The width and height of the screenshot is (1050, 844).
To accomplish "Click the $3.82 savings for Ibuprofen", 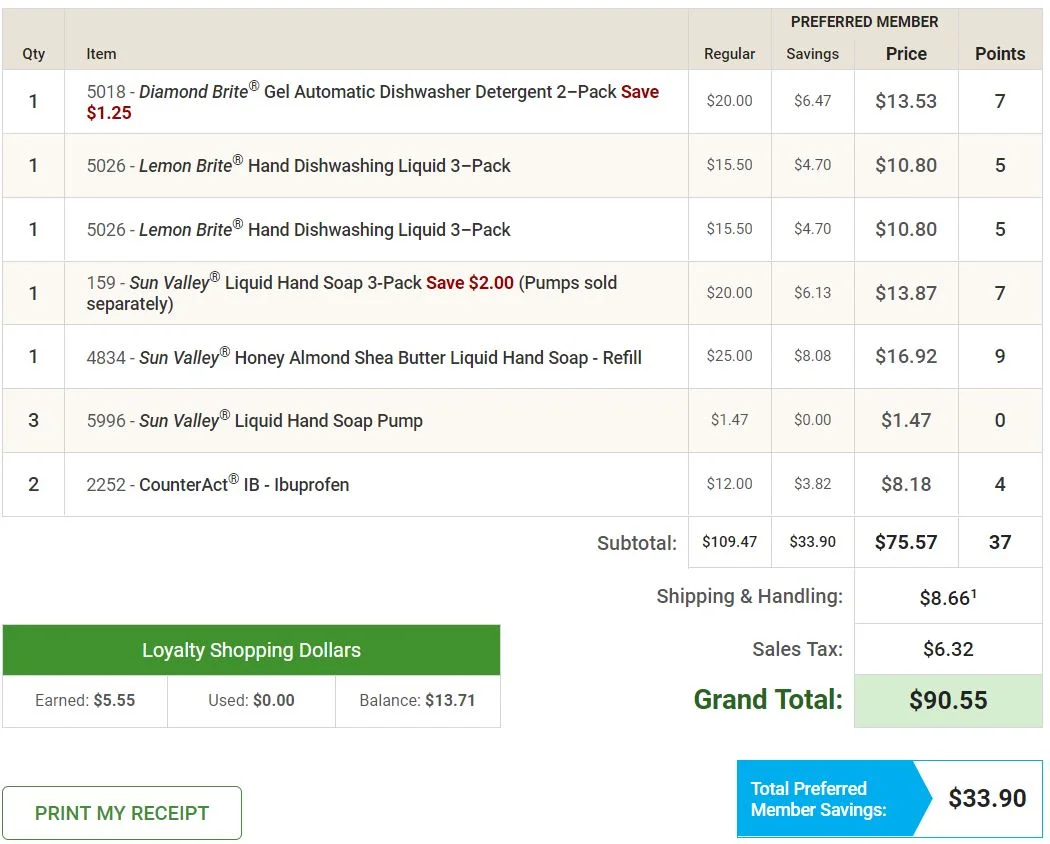I will [x=812, y=483].
